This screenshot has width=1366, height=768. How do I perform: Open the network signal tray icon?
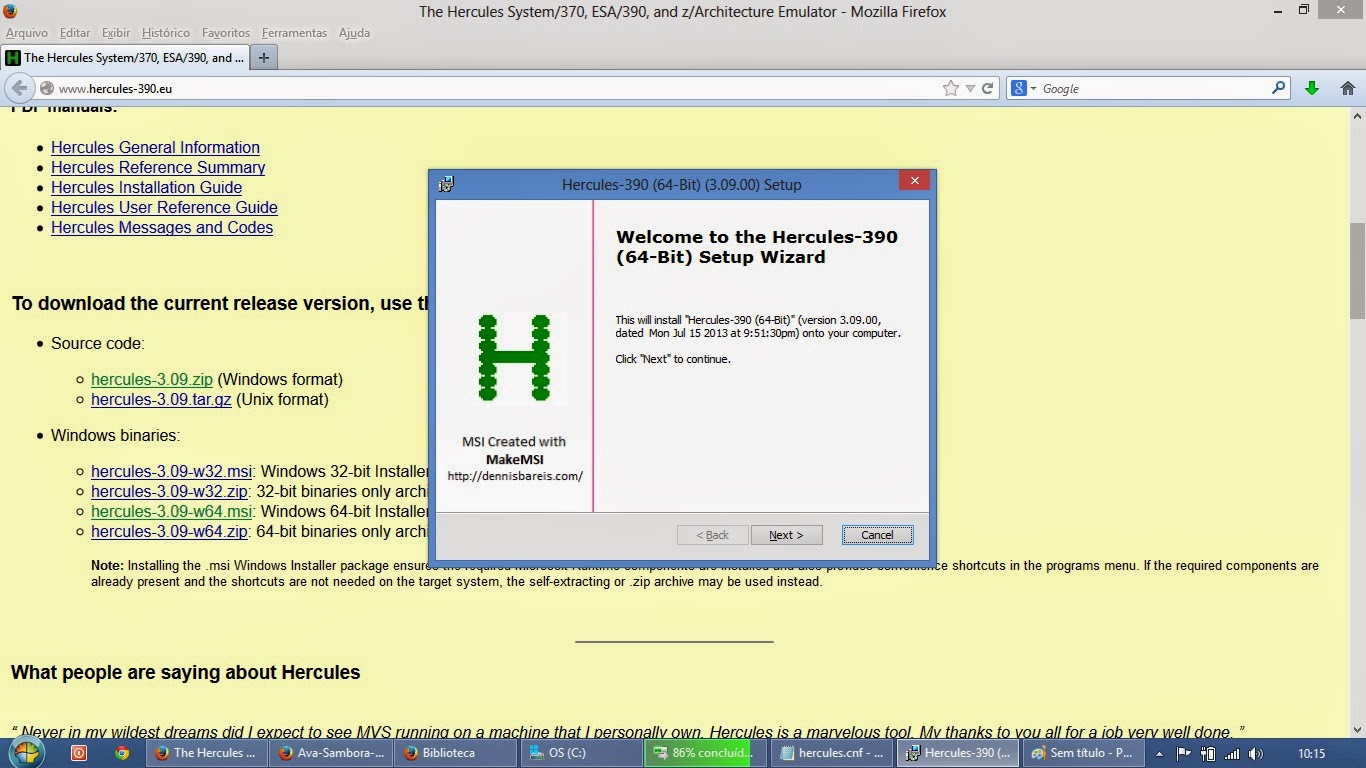coord(1232,754)
